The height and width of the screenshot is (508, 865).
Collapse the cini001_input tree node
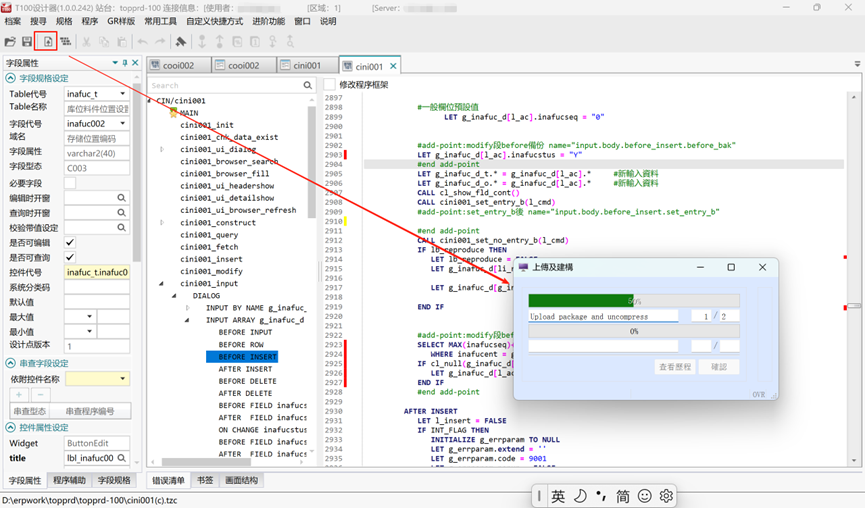coord(162,284)
